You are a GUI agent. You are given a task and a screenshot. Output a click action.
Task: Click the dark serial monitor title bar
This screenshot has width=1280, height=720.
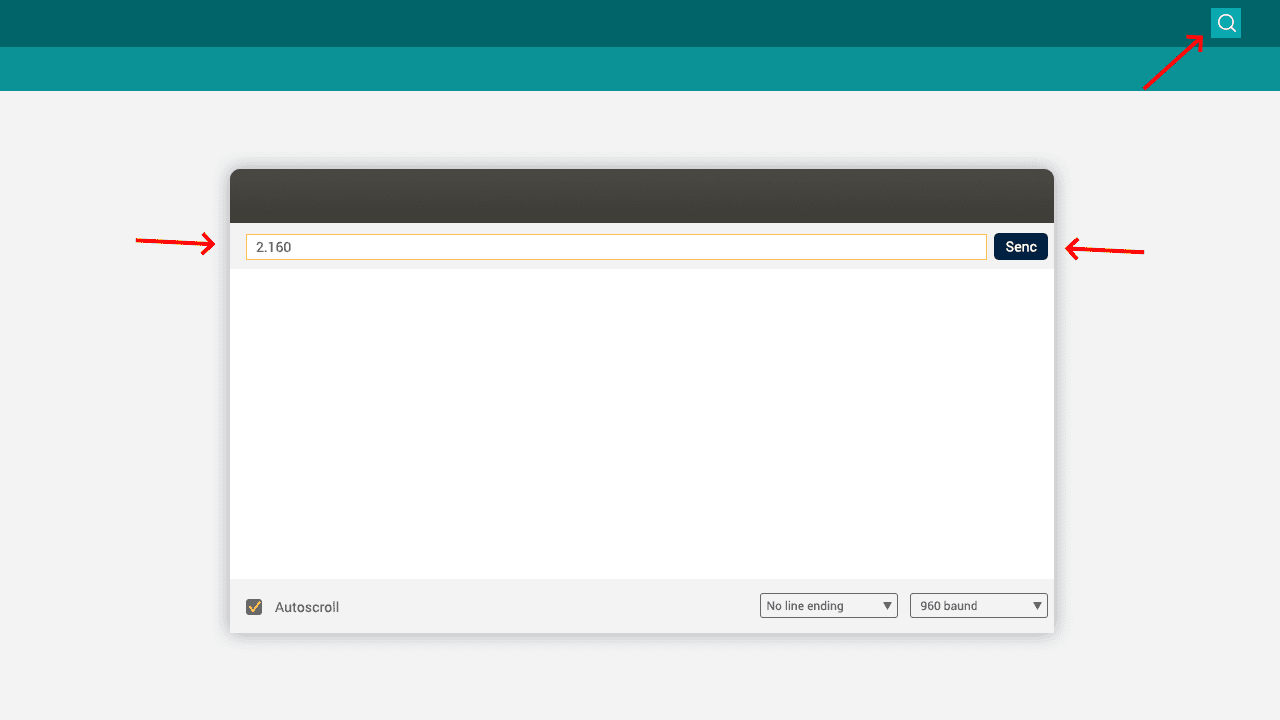pyautogui.click(x=640, y=195)
